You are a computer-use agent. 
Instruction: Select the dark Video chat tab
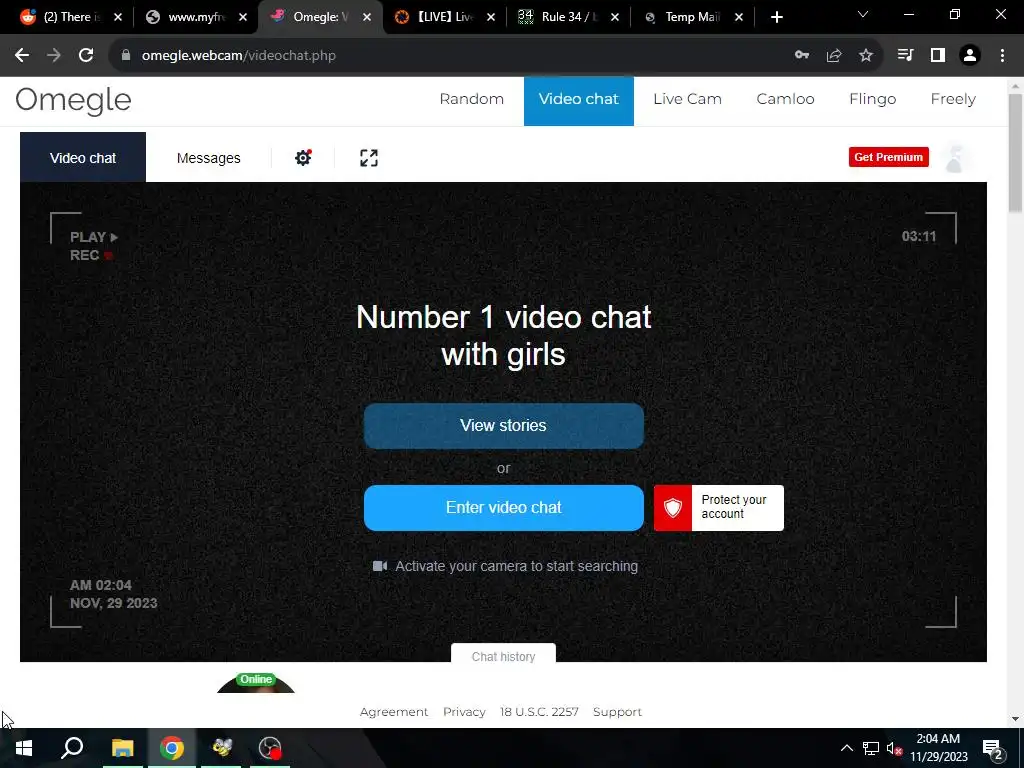tap(83, 157)
